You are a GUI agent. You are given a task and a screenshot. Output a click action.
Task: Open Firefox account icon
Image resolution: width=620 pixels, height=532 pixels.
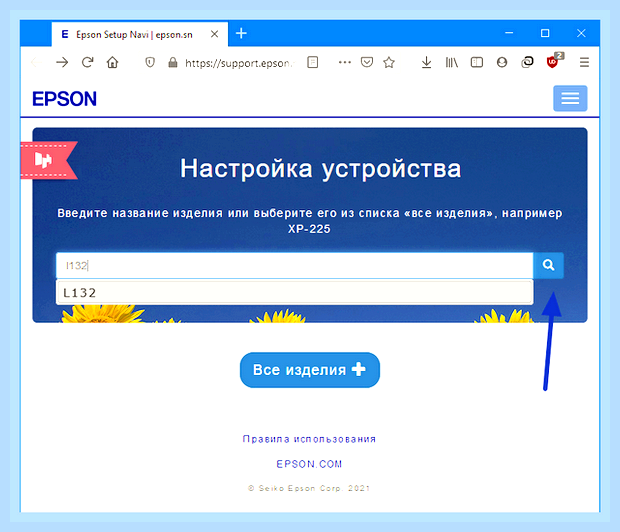click(x=502, y=62)
